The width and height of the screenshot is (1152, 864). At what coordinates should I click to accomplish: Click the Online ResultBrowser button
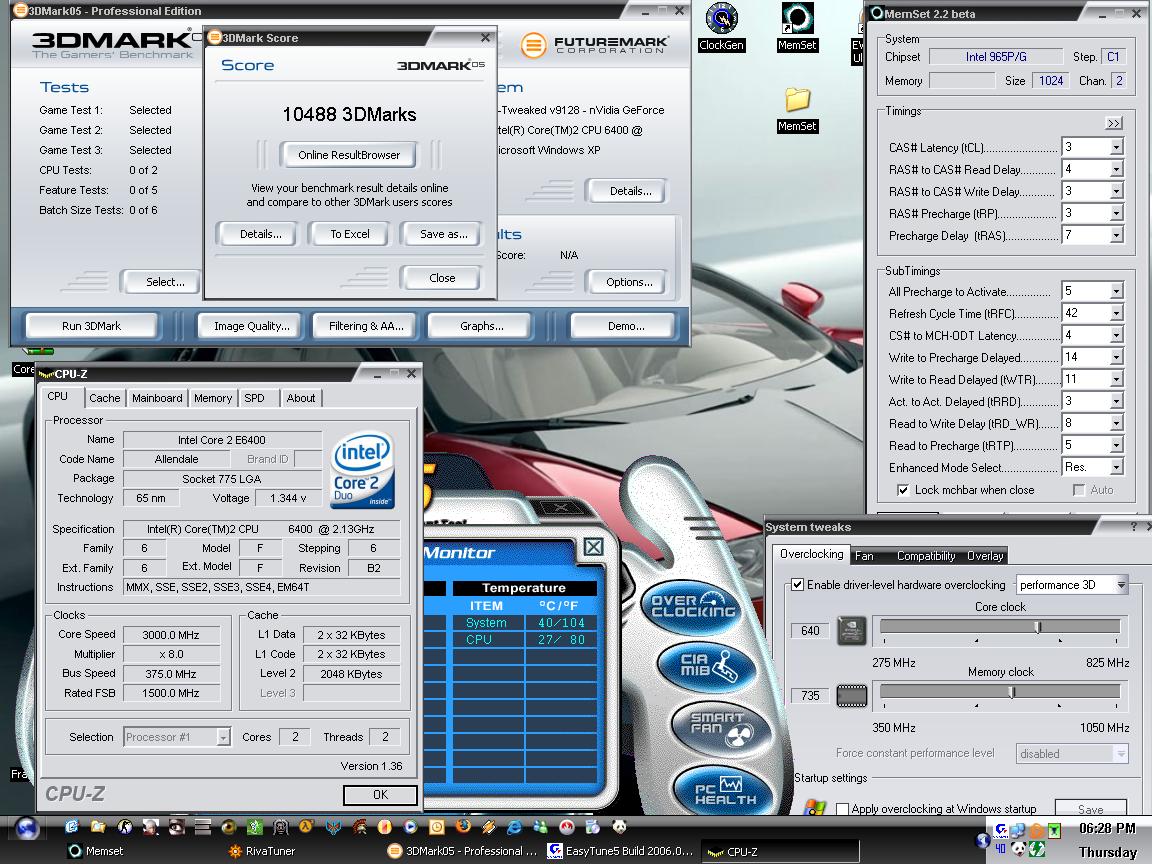349,155
